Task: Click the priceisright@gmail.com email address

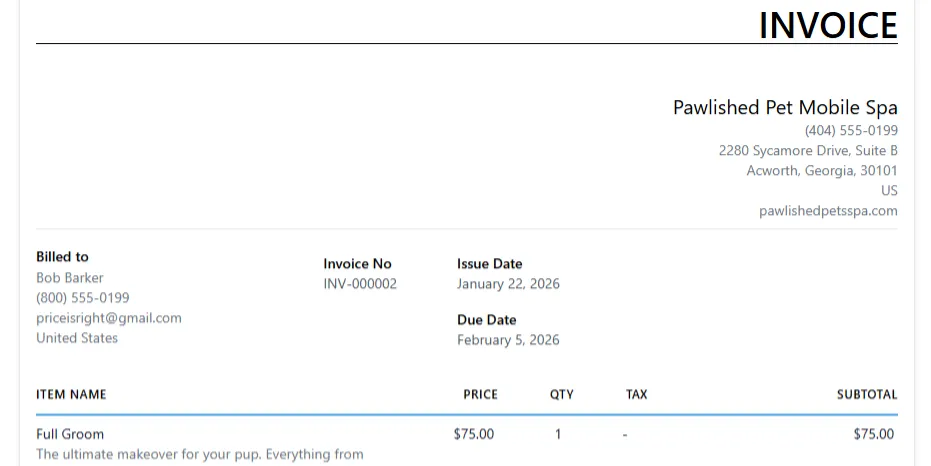Action: tap(109, 318)
